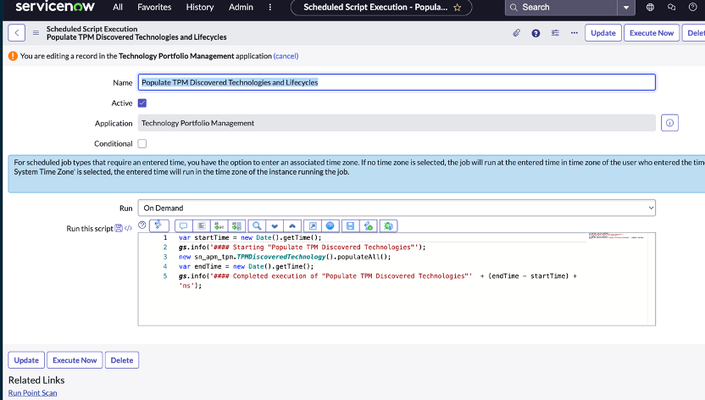View Application record info icon
Image resolution: width=705 pixels, height=400 pixels.
[669, 123]
